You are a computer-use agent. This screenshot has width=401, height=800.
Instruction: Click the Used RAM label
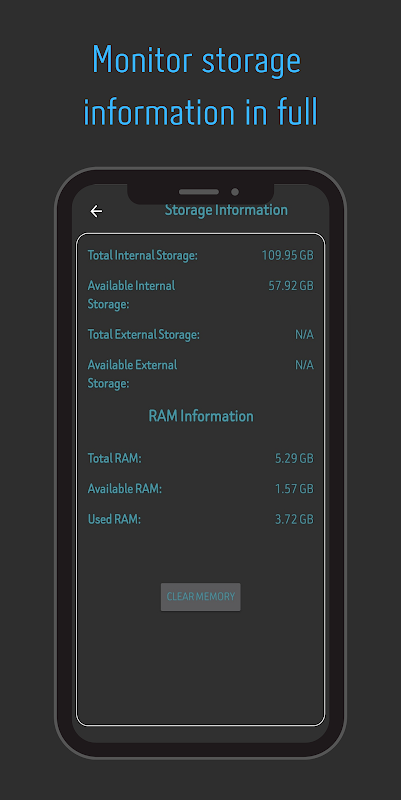(x=114, y=519)
